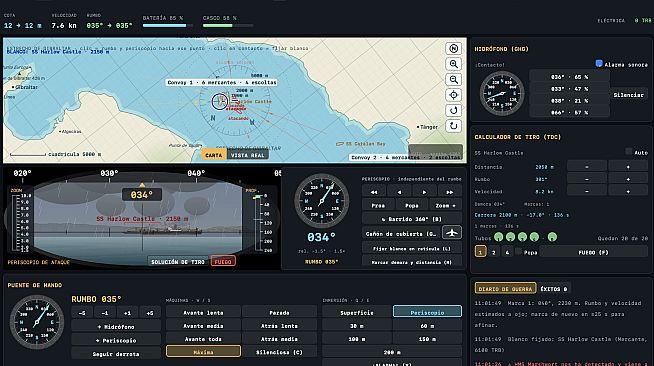Open the DIARIO DE GUERRA tab
The image size is (654, 366).
coord(505,288)
